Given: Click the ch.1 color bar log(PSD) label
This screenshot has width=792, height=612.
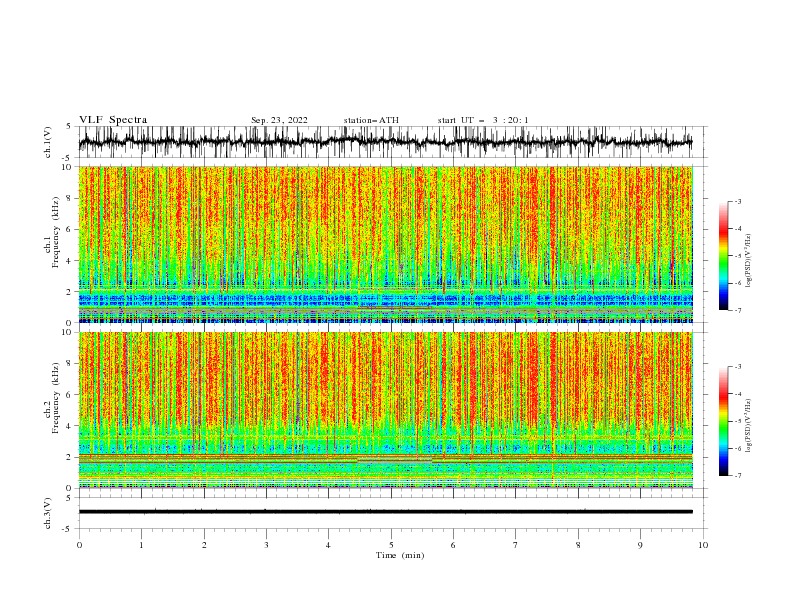Looking at the screenshot, I should (748, 261).
